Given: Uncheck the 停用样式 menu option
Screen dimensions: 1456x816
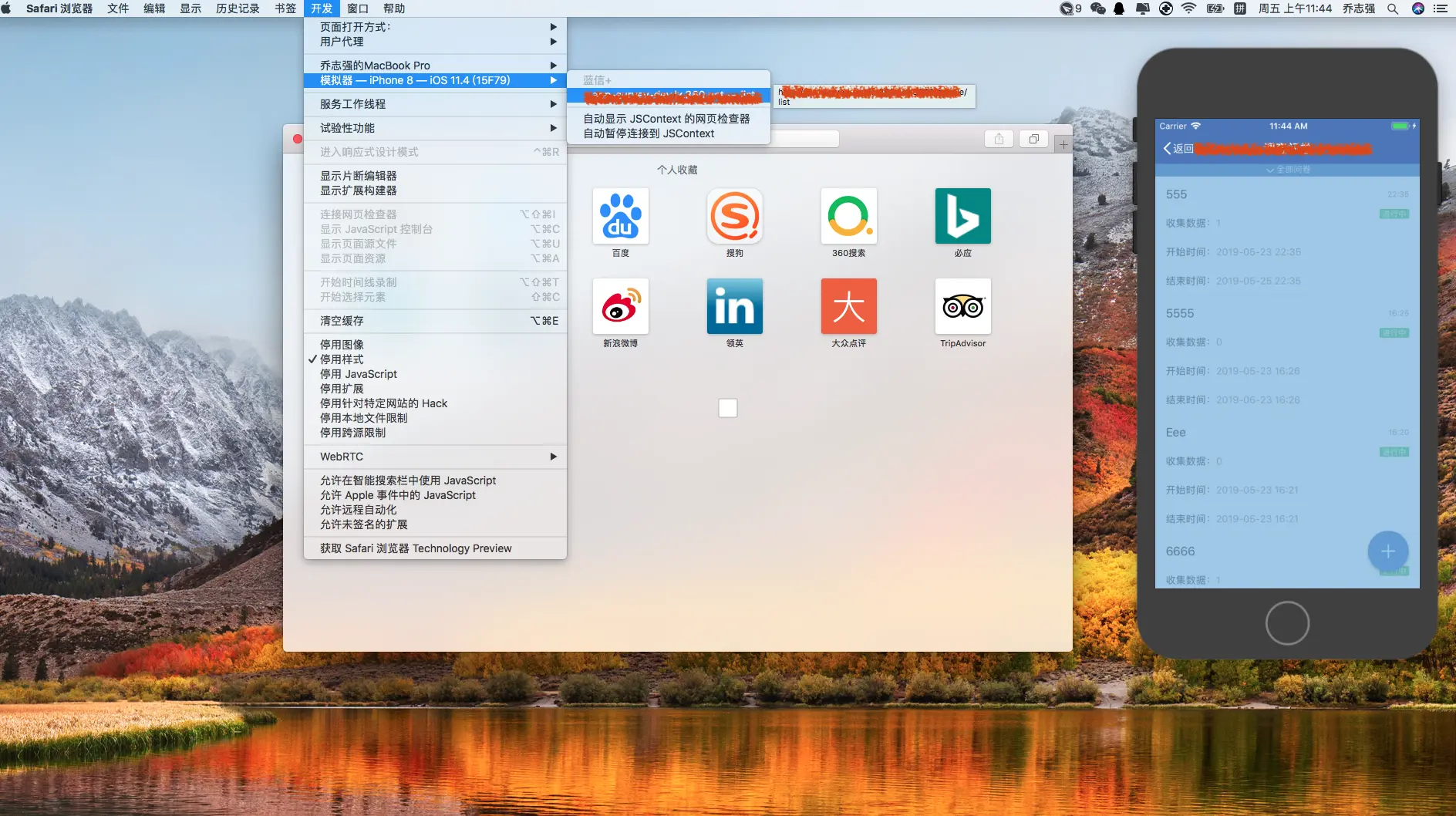Looking at the screenshot, I should (435, 359).
